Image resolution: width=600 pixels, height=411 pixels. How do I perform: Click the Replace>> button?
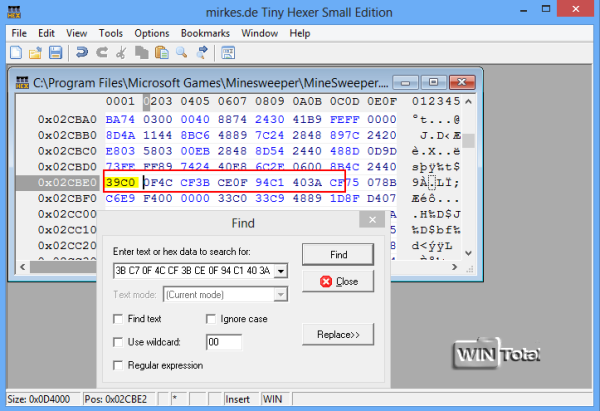tap(338, 334)
